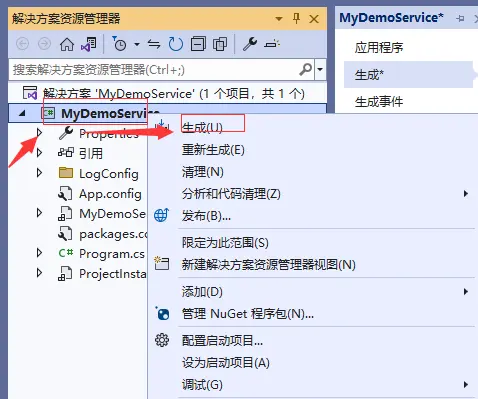Screen dimensions: 478x399
Task: Click the magnifier search icon
Action: click(305, 69)
